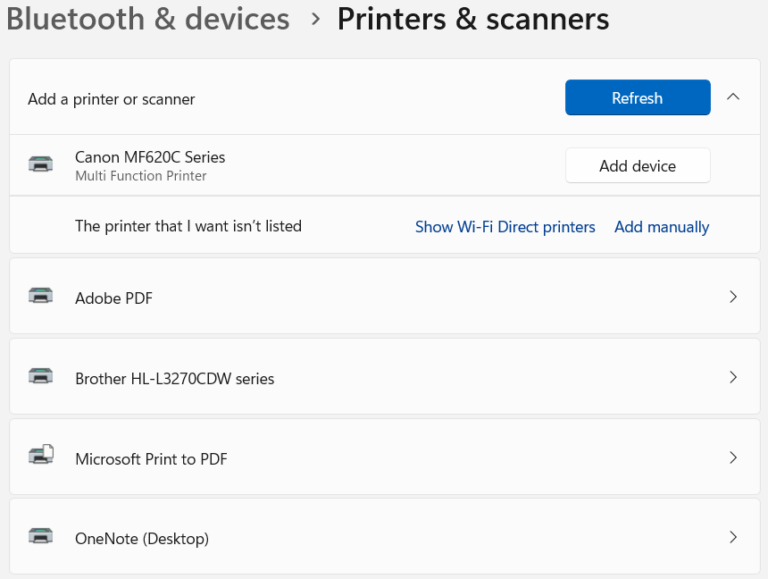Viewport: 768px width, 579px height.
Task: Click the Canon MF620C Series name text
Action: pyautogui.click(x=150, y=157)
